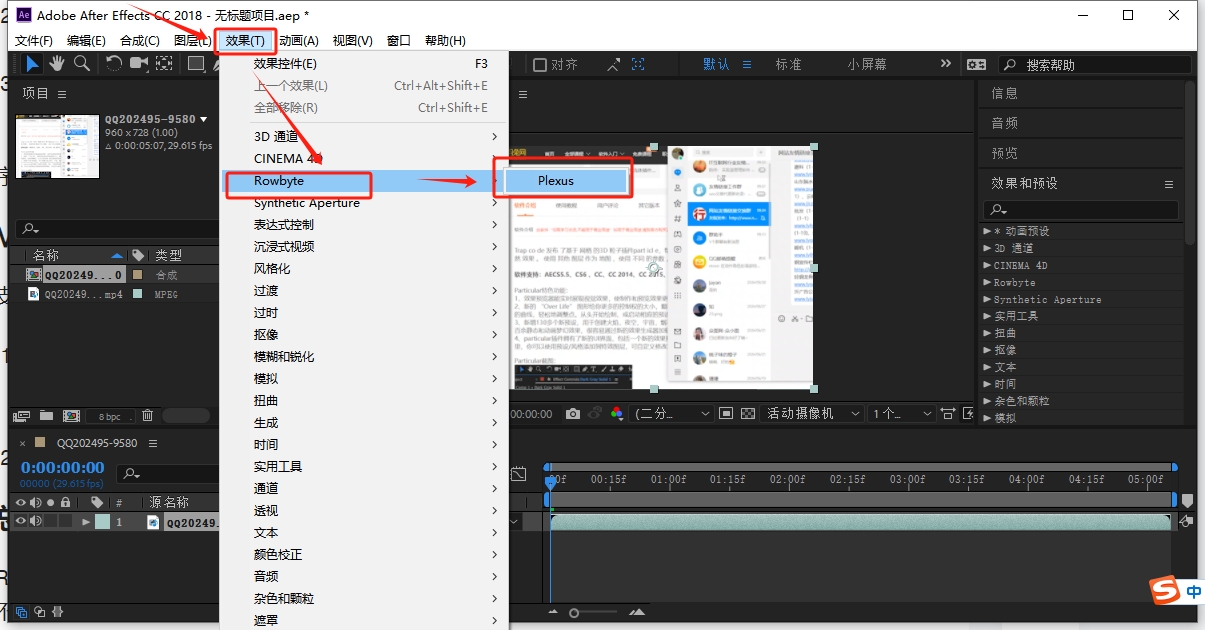Hide layer 1 using the eye toggle
The width and height of the screenshot is (1205, 630).
click(x=21, y=521)
